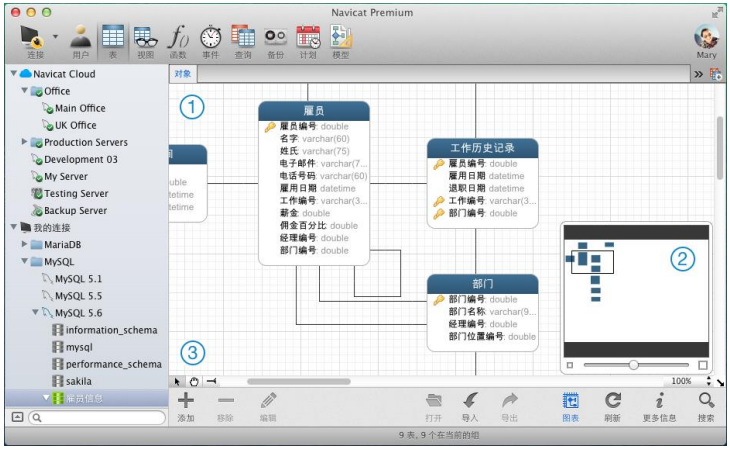
Task: Select the 对象 tab
Action: [182, 74]
